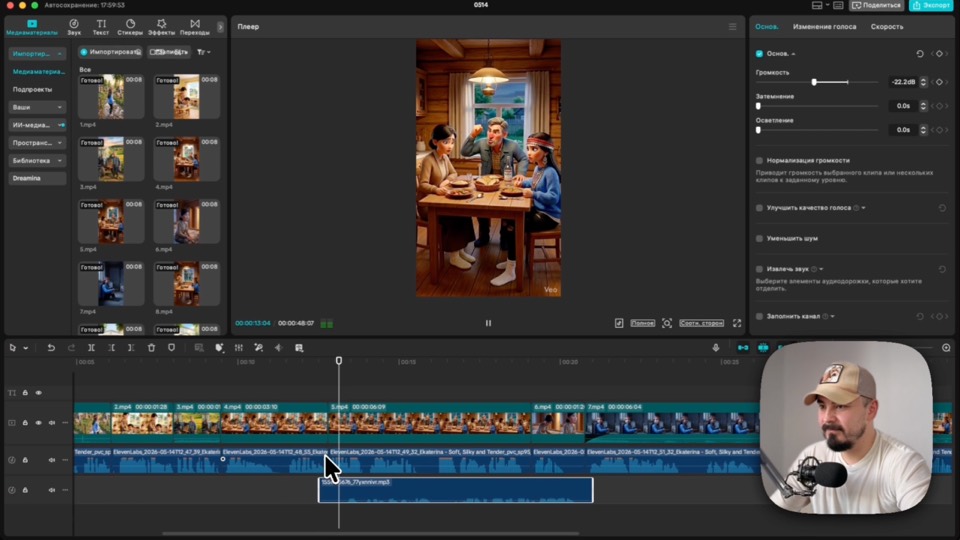Open the Текст text tools tab
Screen dimensions: 960x540
click(101, 27)
